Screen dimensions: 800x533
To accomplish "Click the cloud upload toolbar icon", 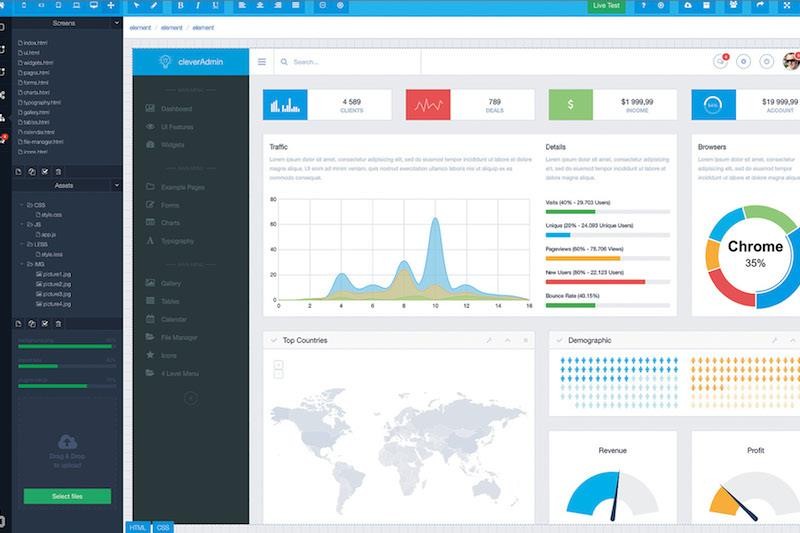I will pos(688,5).
